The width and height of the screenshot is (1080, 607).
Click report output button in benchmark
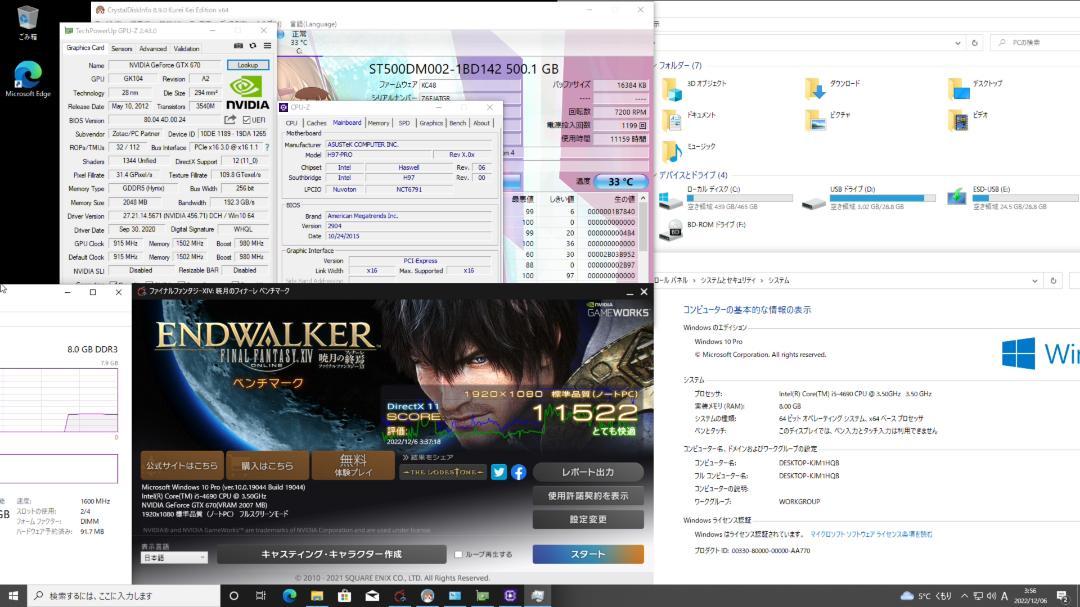(x=588, y=472)
